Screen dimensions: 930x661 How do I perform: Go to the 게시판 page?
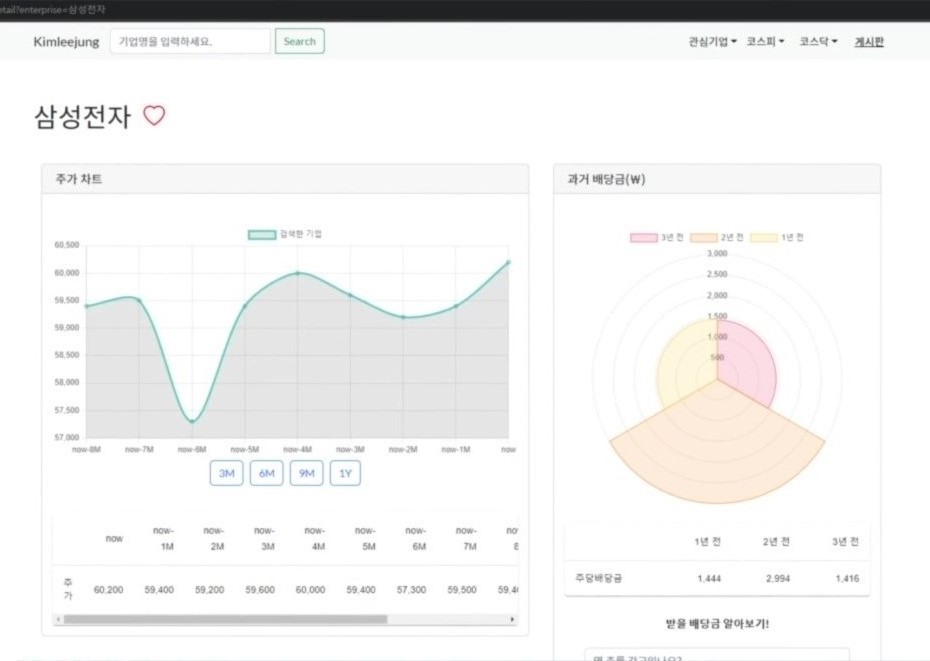[869, 42]
